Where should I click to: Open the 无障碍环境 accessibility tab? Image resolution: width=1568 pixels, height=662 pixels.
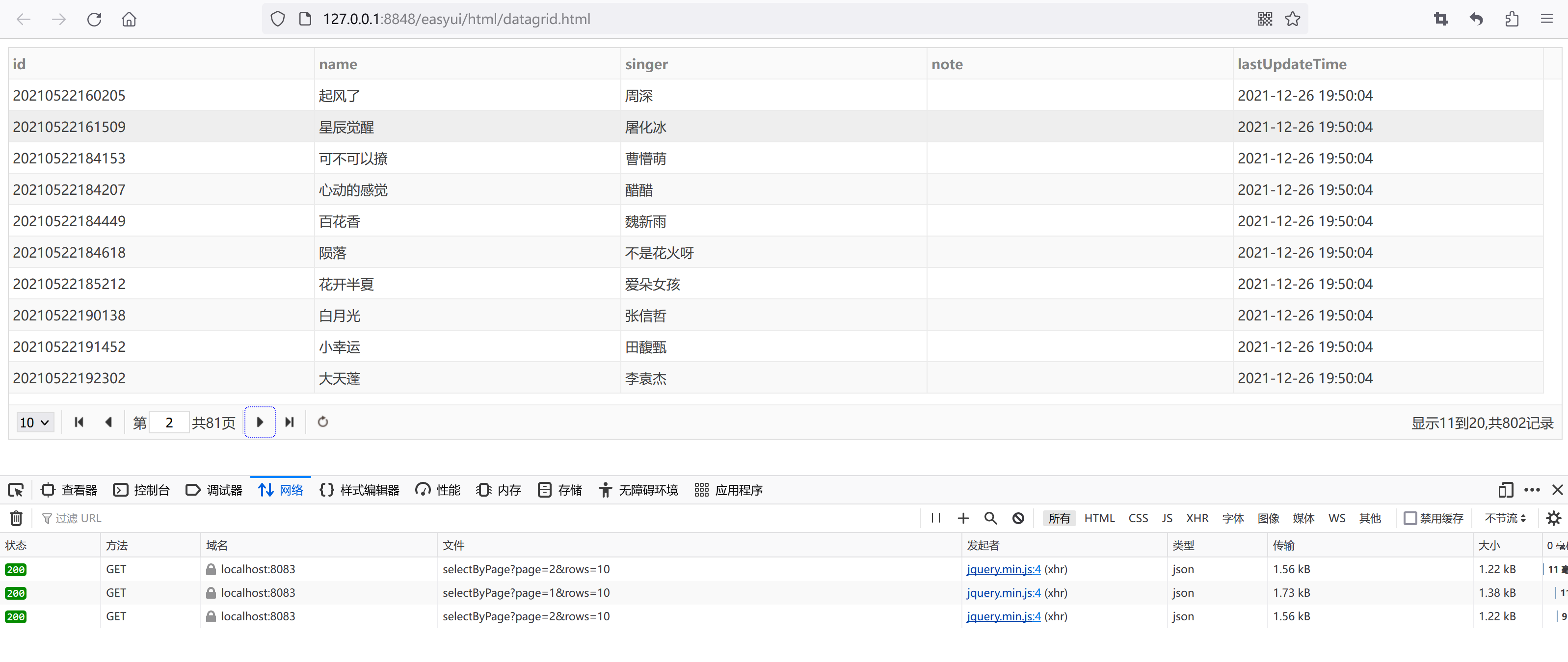[638, 490]
